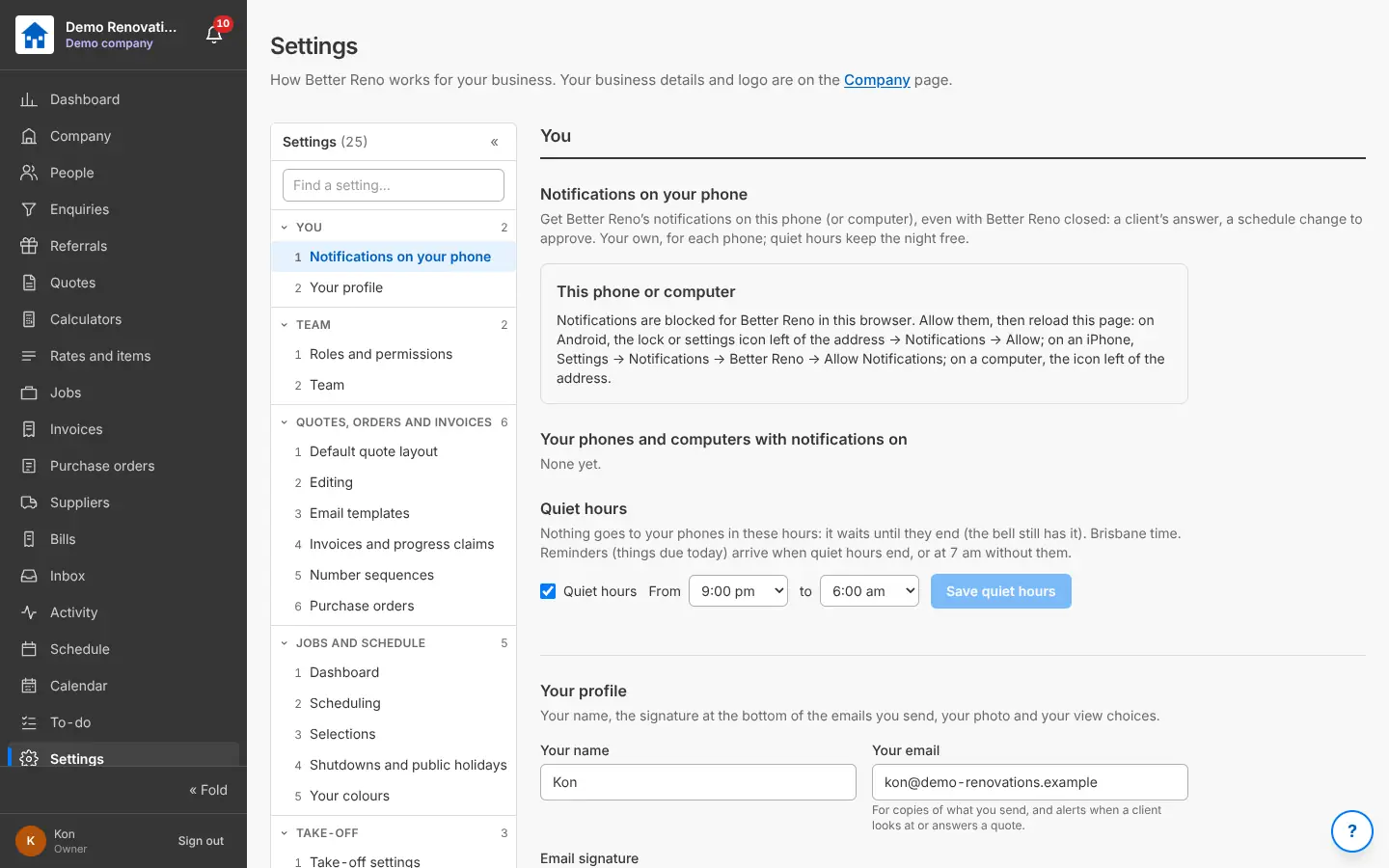The image size is (1389, 868).
Task: Click the Calendar icon in sidebar
Action: coord(29,686)
